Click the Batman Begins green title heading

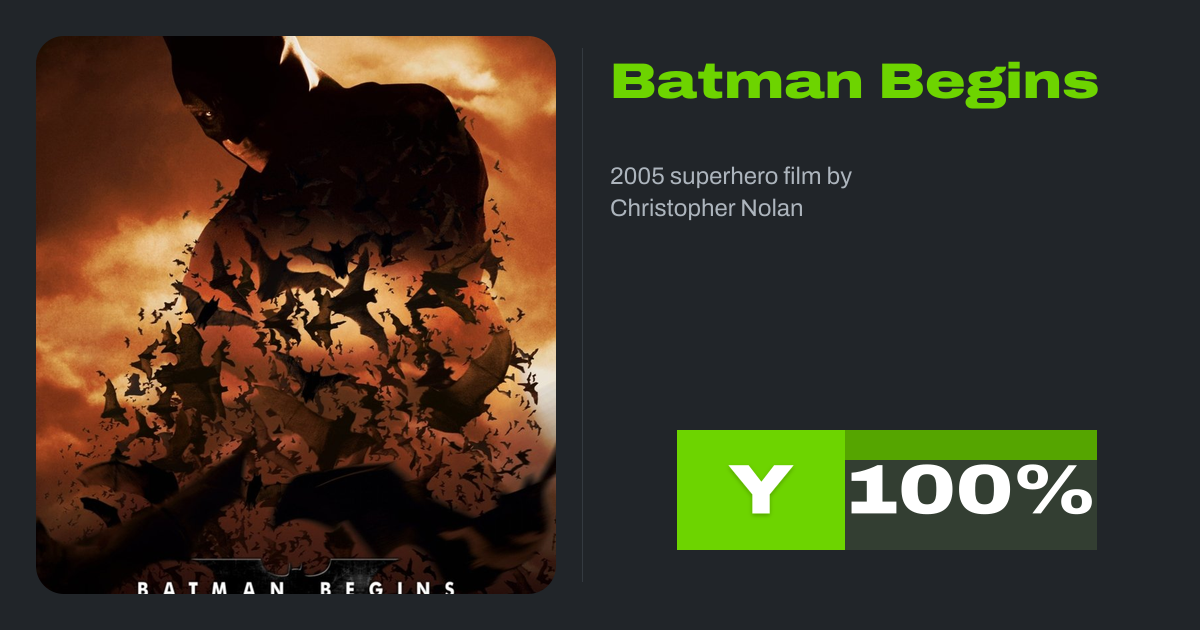coord(854,82)
